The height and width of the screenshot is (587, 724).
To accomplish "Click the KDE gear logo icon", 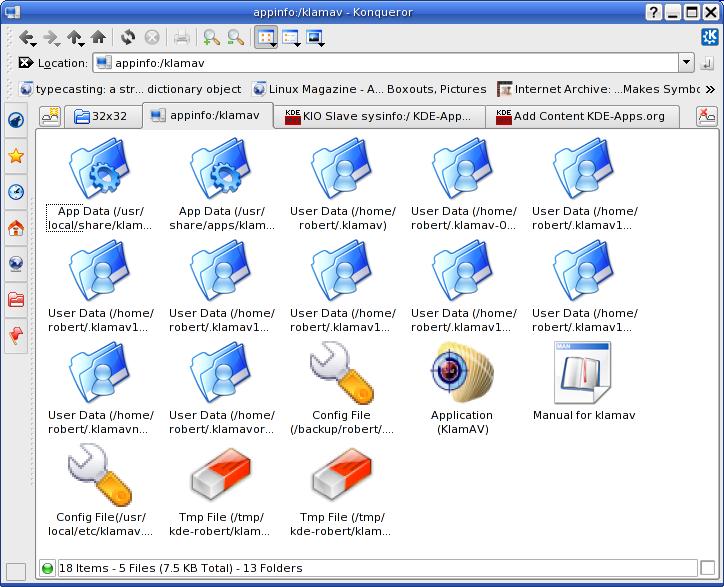I will tap(710, 37).
